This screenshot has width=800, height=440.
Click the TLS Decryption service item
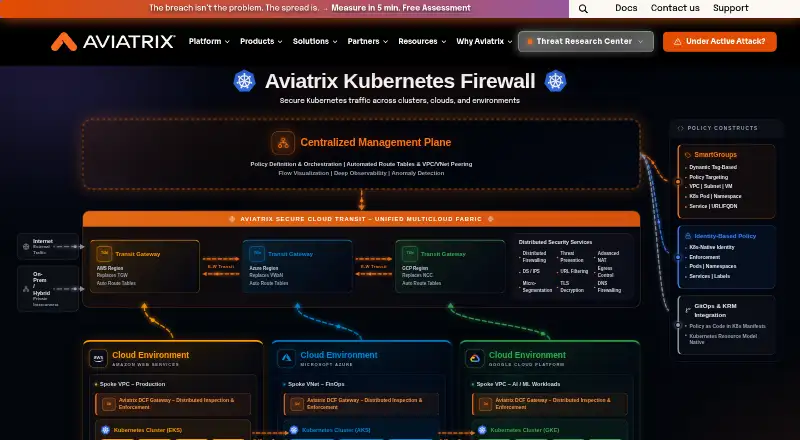[572, 286]
